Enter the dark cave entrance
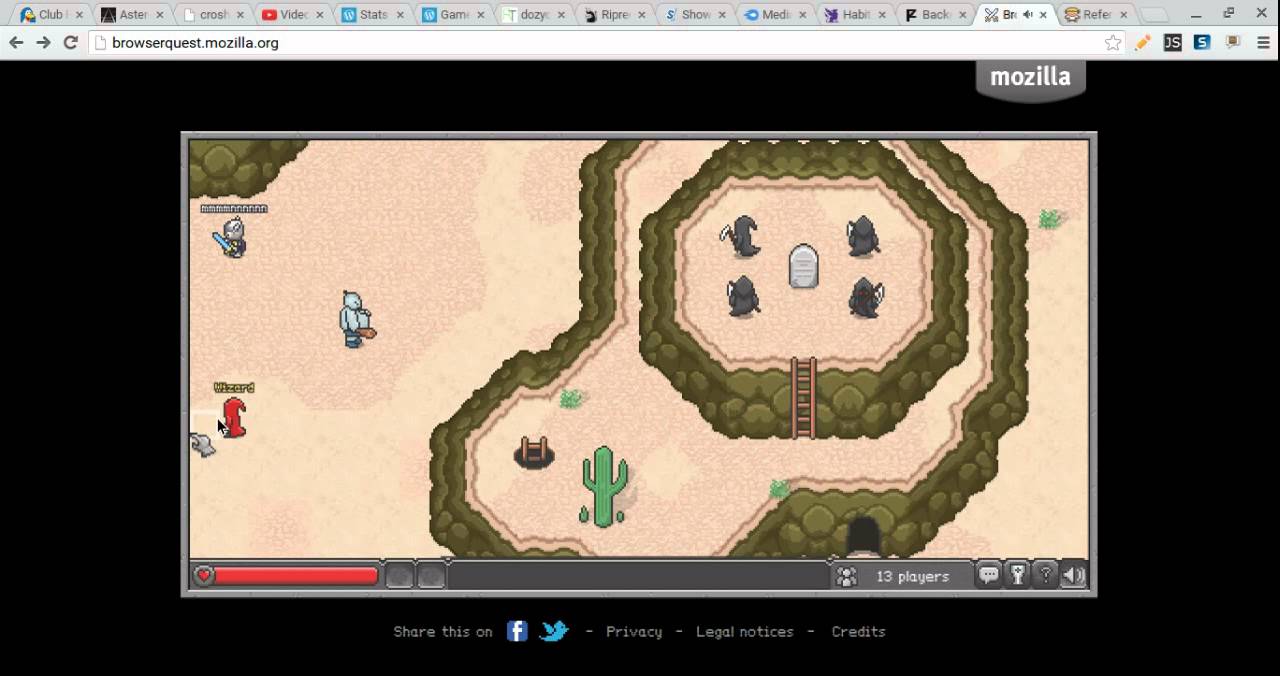 point(863,535)
